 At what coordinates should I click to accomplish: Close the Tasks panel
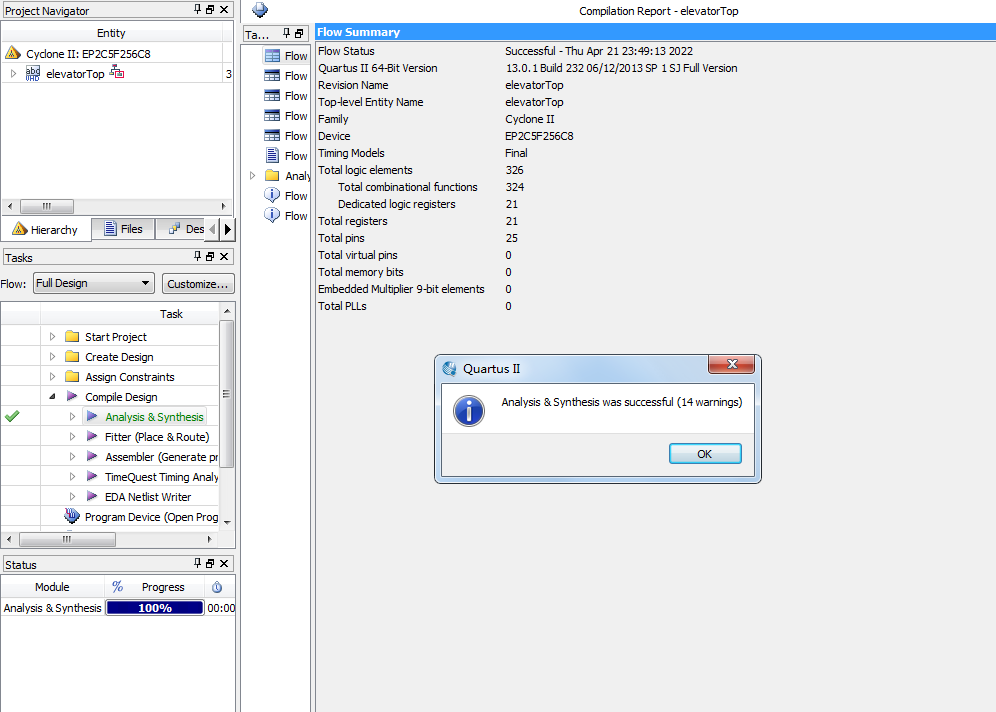click(x=224, y=257)
